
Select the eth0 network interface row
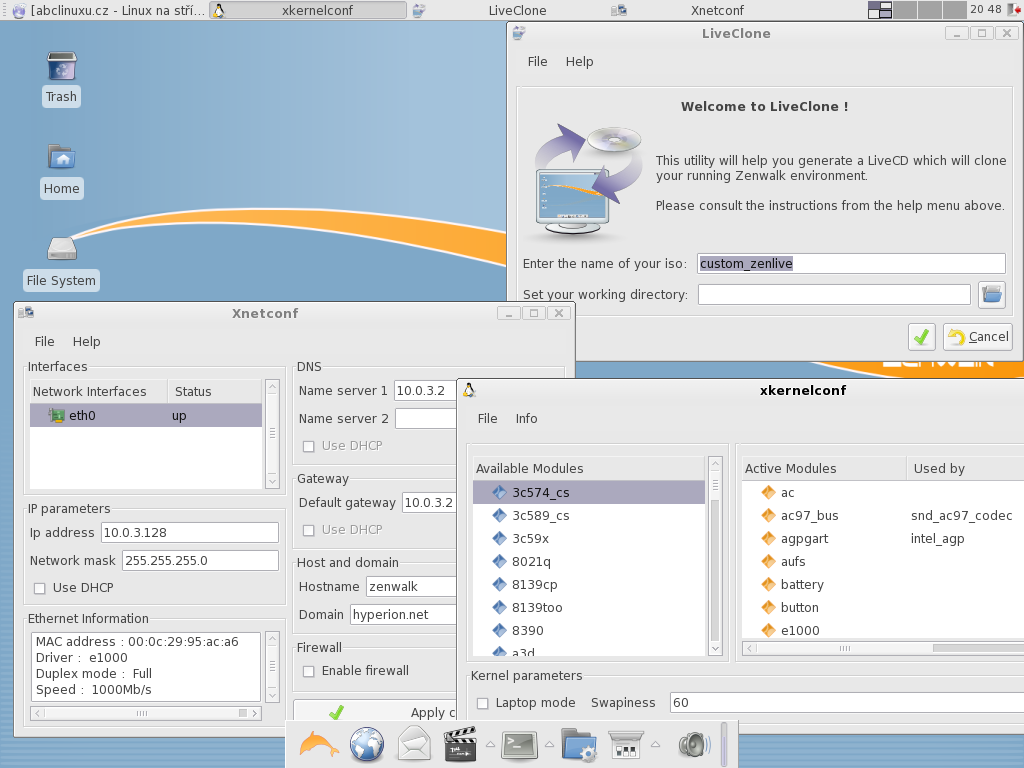coord(146,415)
